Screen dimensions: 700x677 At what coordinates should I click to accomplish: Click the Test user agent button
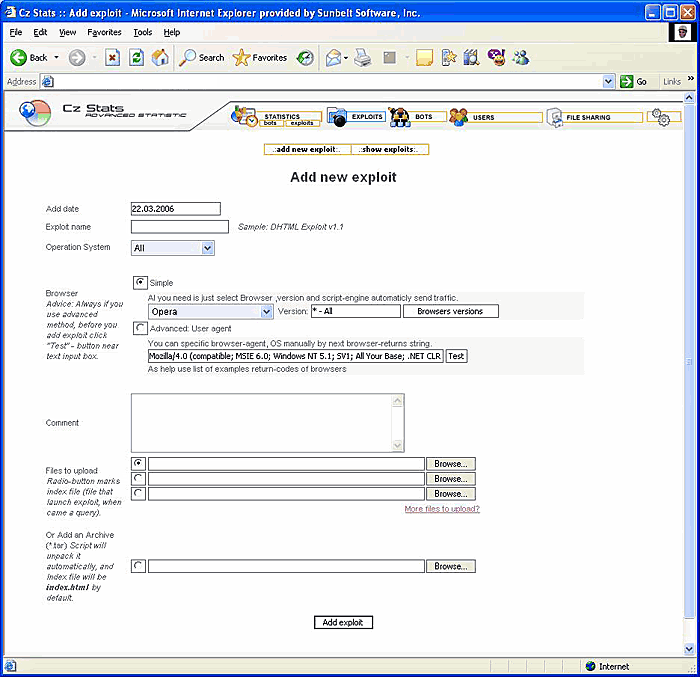click(456, 356)
